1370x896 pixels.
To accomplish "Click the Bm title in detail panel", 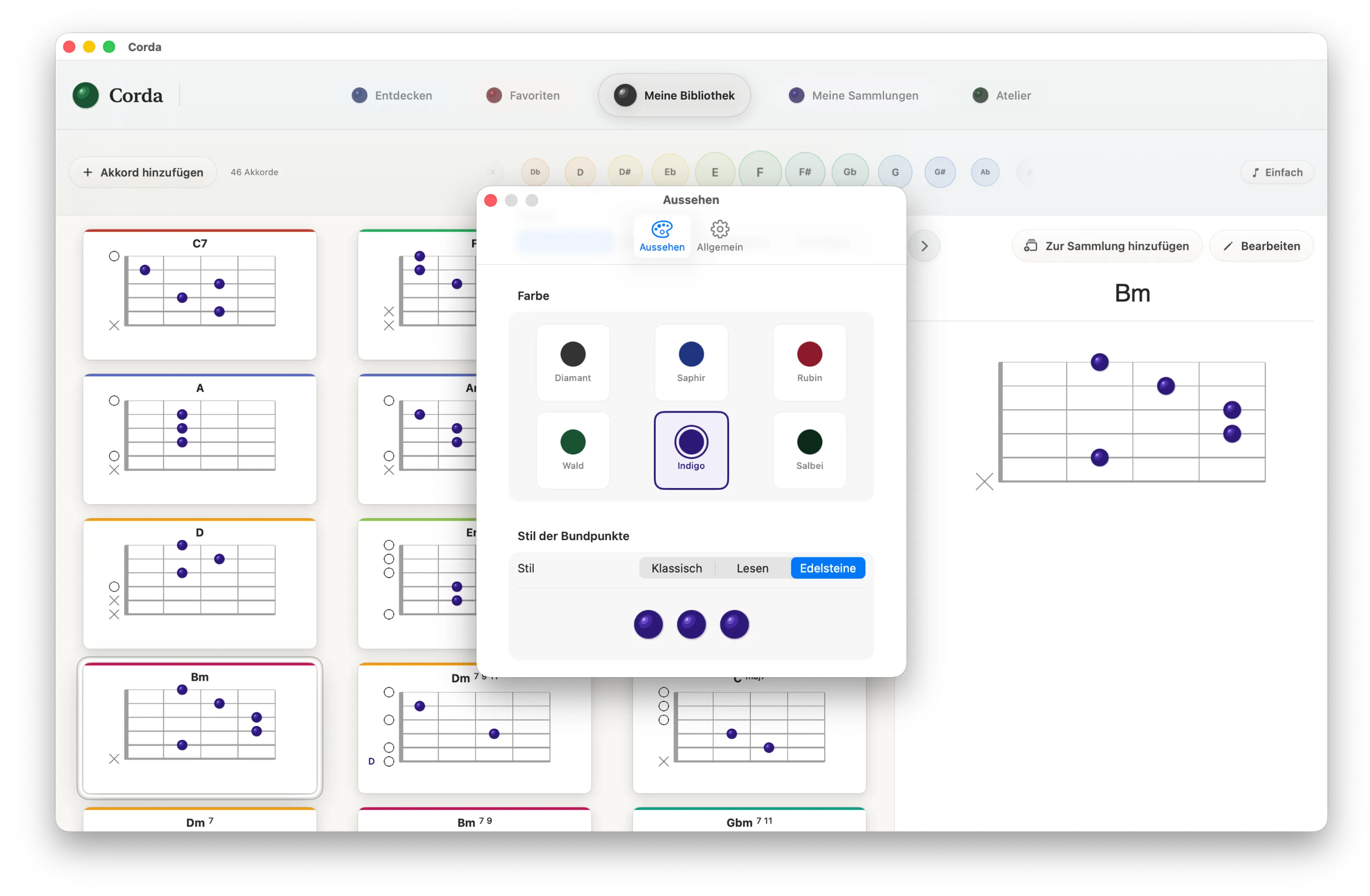I will tap(1132, 293).
